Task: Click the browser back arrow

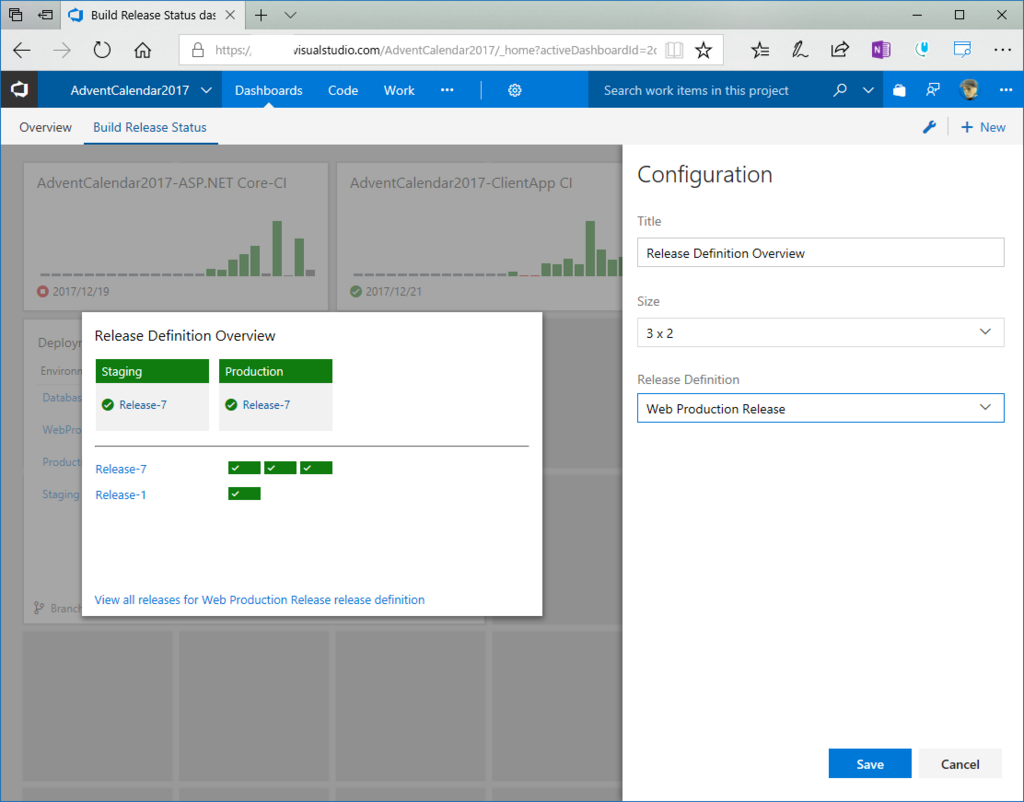Action: tap(22, 50)
